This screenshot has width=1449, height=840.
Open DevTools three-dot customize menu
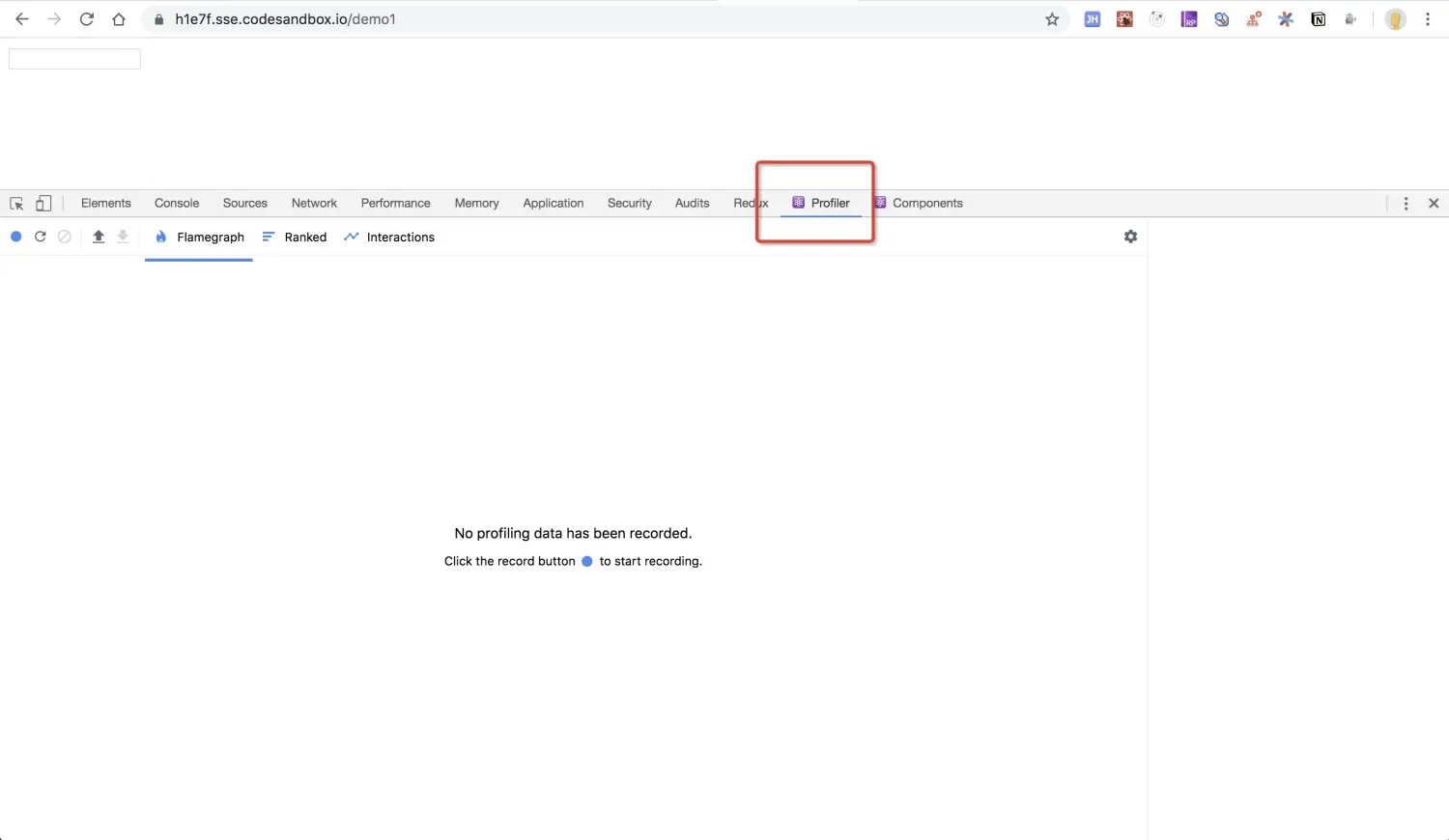pyautogui.click(x=1406, y=204)
